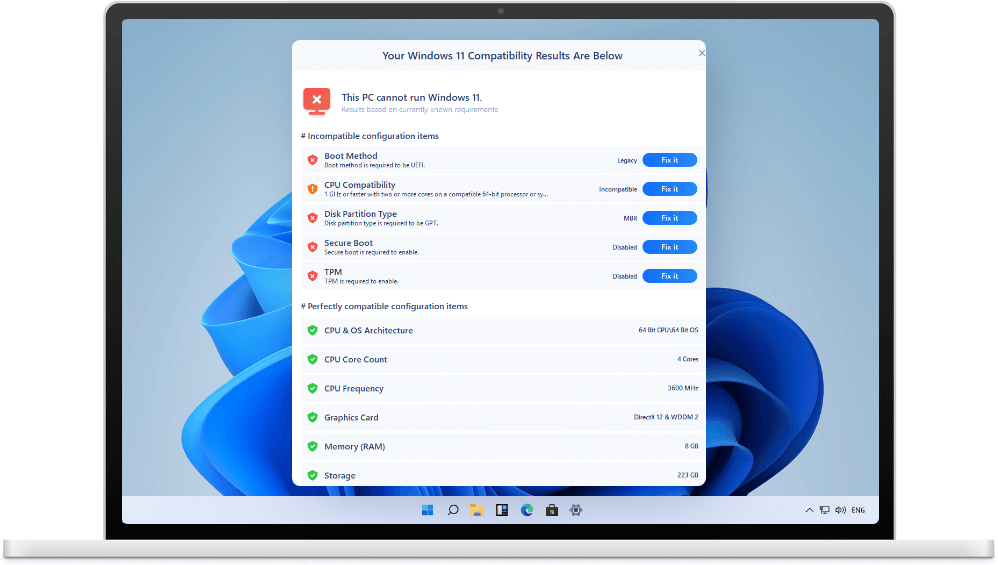Click the 'TPM' label
This screenshot has width=998, height=565.
(x=333, y=272)
